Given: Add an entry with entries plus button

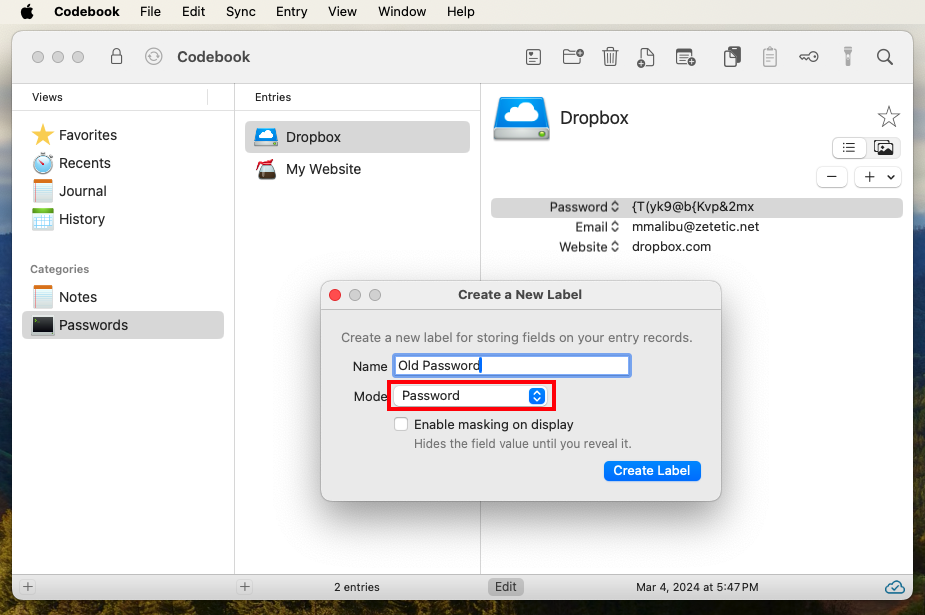Looking at the screenshot, I should point(245,587).
